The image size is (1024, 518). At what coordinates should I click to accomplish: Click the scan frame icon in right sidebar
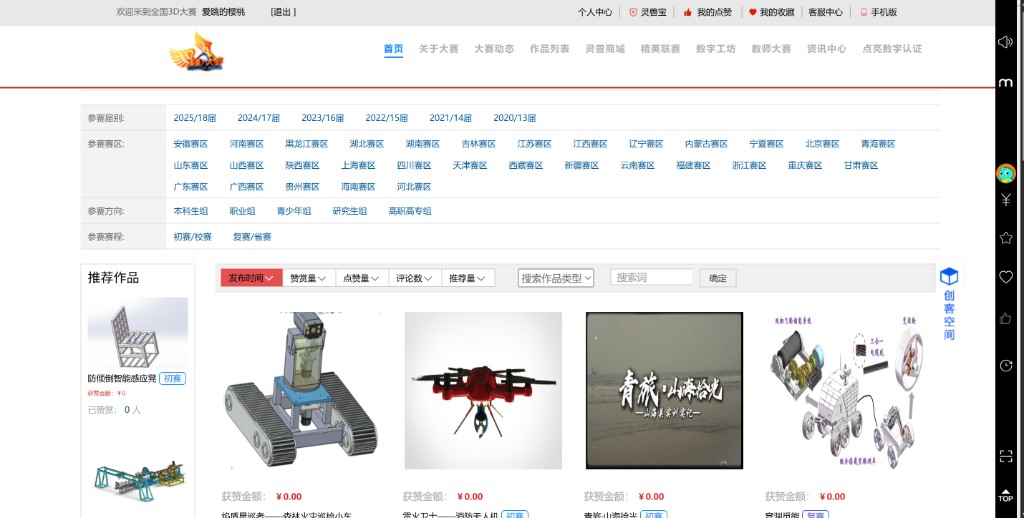tap(1006, 456)
